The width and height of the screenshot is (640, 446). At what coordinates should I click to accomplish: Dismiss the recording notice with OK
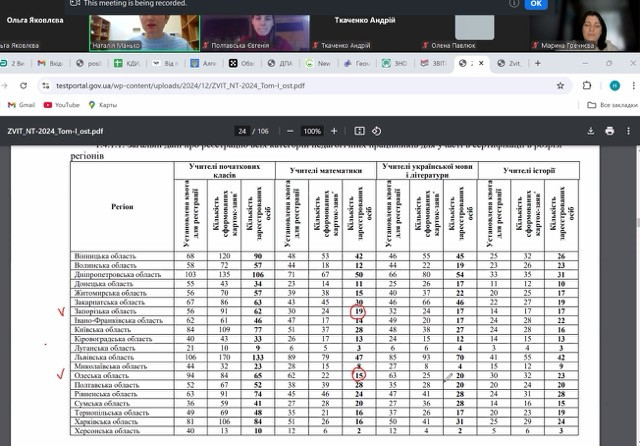click(x=536, y=4)
